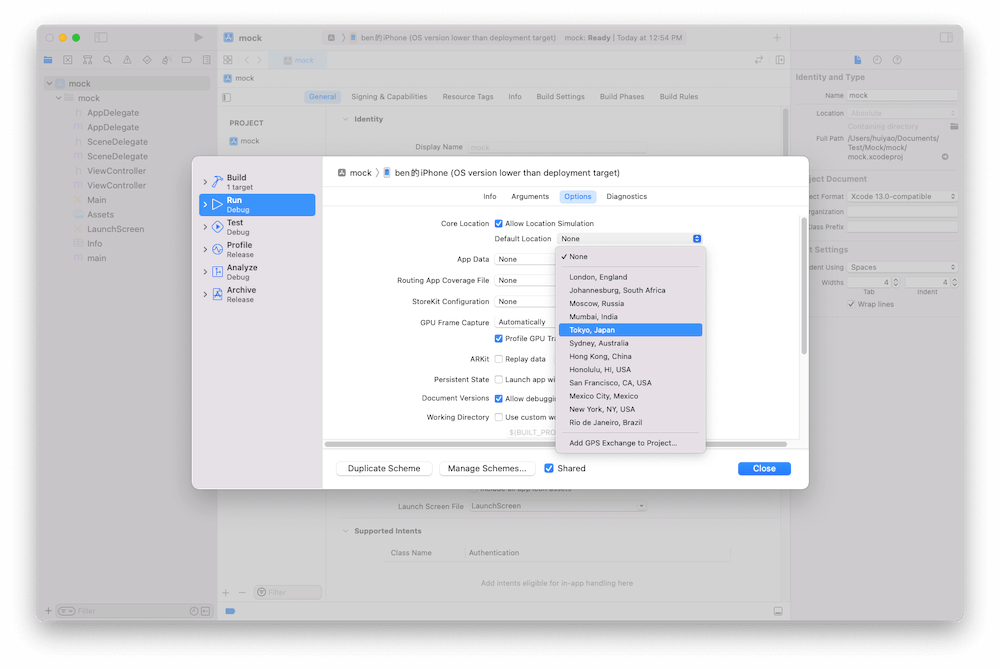Click the Run button in Xcode toolbar
Screen dimensions: 1000x669
pos(198,38)
